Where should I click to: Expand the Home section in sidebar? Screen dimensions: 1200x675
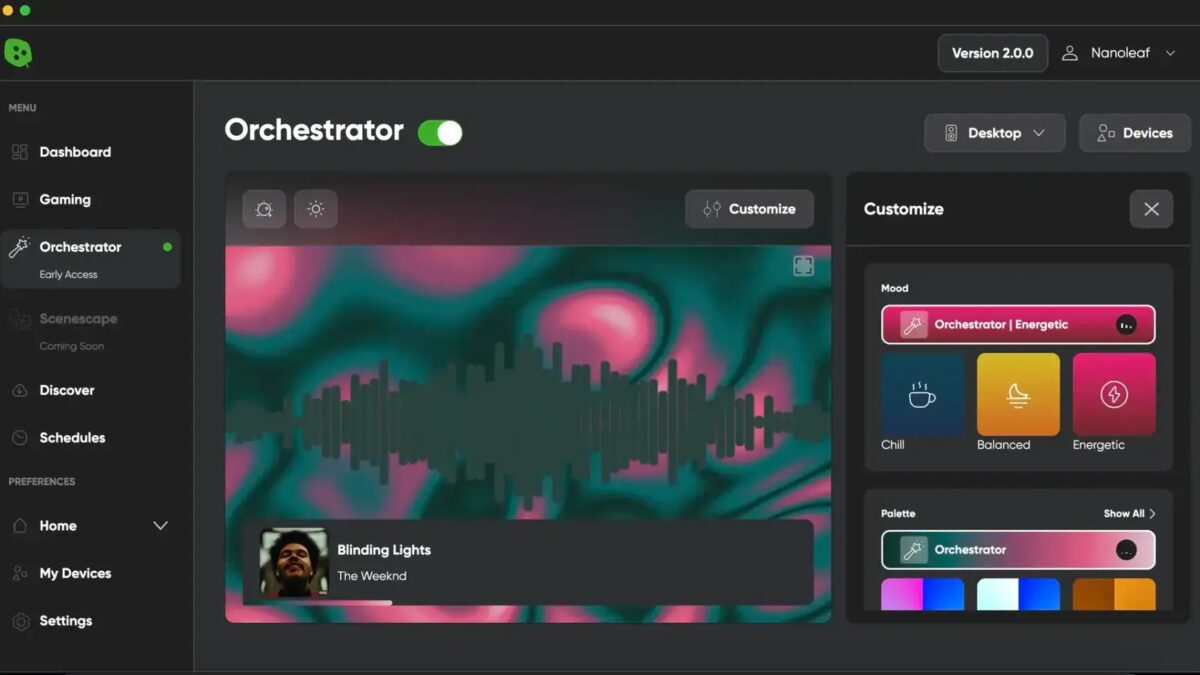160,526
